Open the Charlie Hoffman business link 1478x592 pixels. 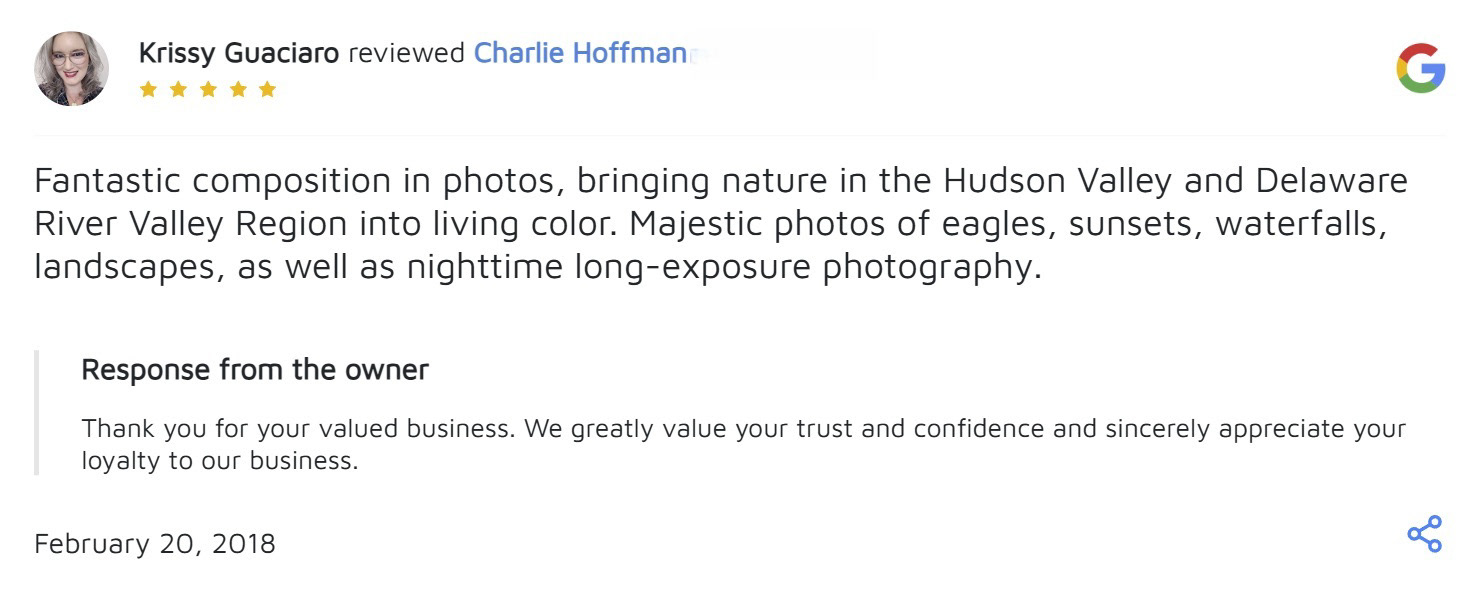pyautogui.click(x=578, y=53)
